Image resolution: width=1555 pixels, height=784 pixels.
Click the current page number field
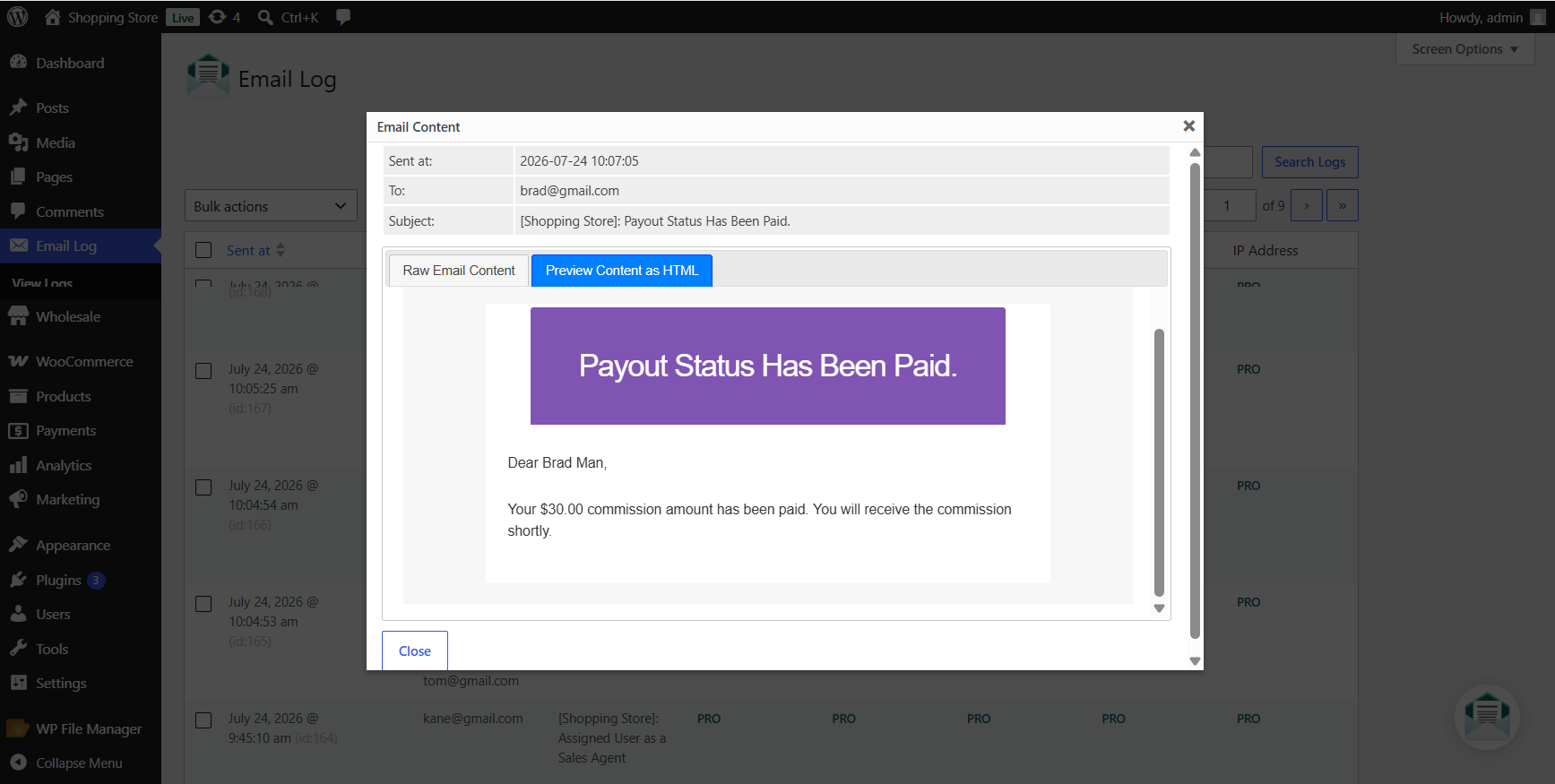[1227, 205]
